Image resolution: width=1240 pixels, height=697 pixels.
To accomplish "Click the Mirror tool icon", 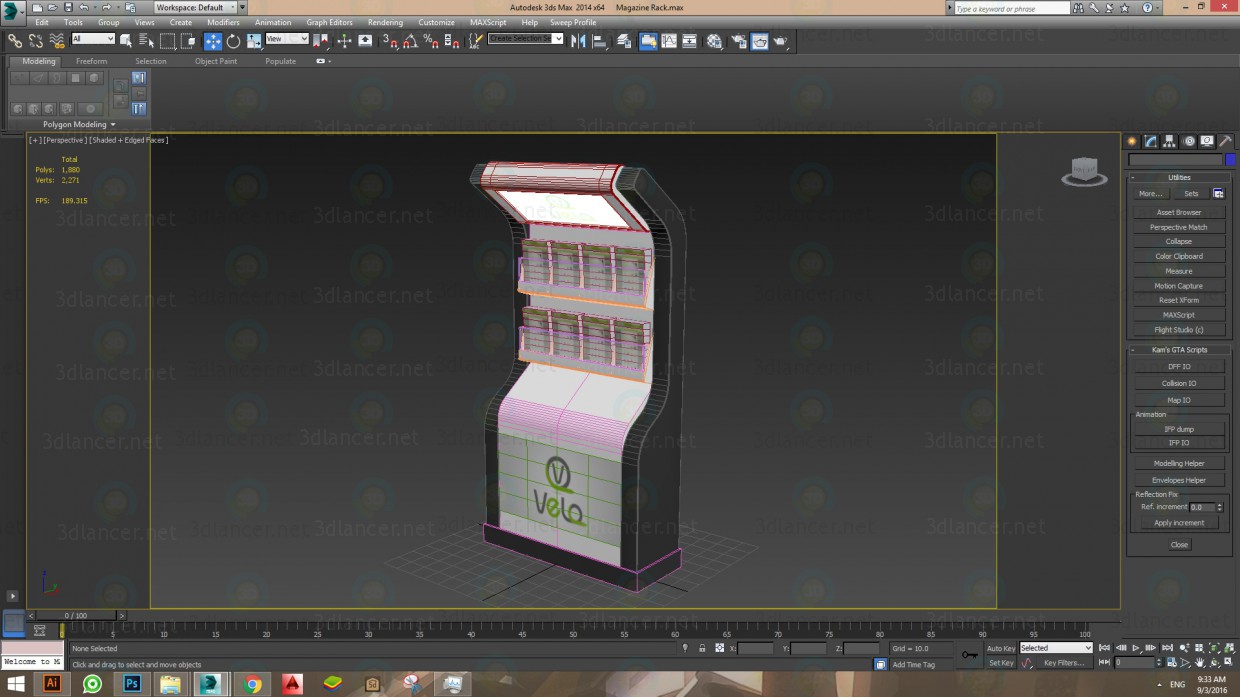I will (x=578, y=41).
